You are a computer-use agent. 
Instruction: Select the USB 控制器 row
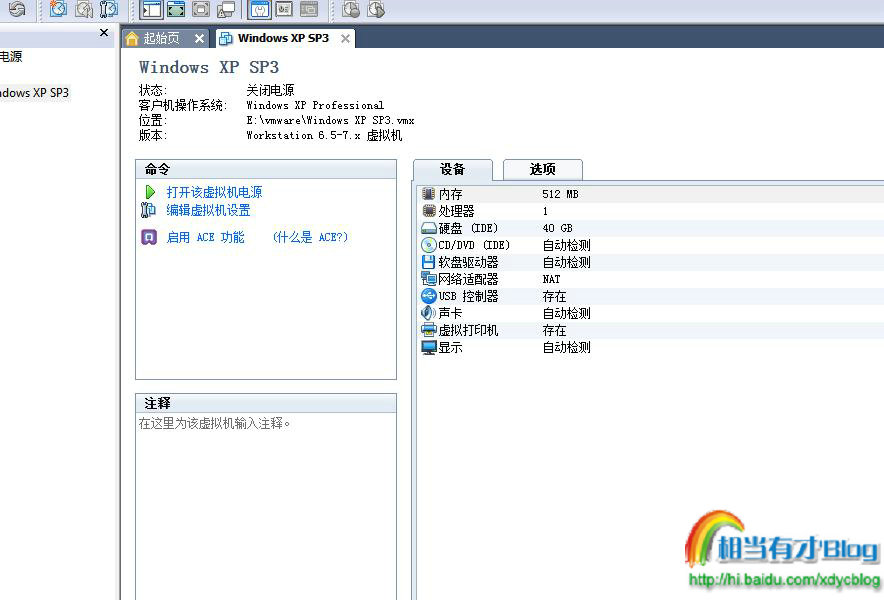click(x=651, y=297)
